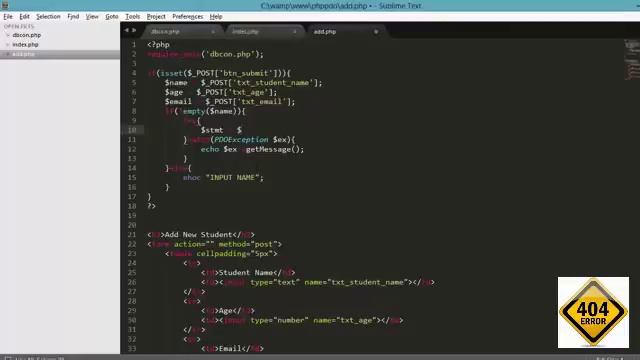Open the Preferences menu
The width and height of the screenshot is (640, 360).
point(187,17)
